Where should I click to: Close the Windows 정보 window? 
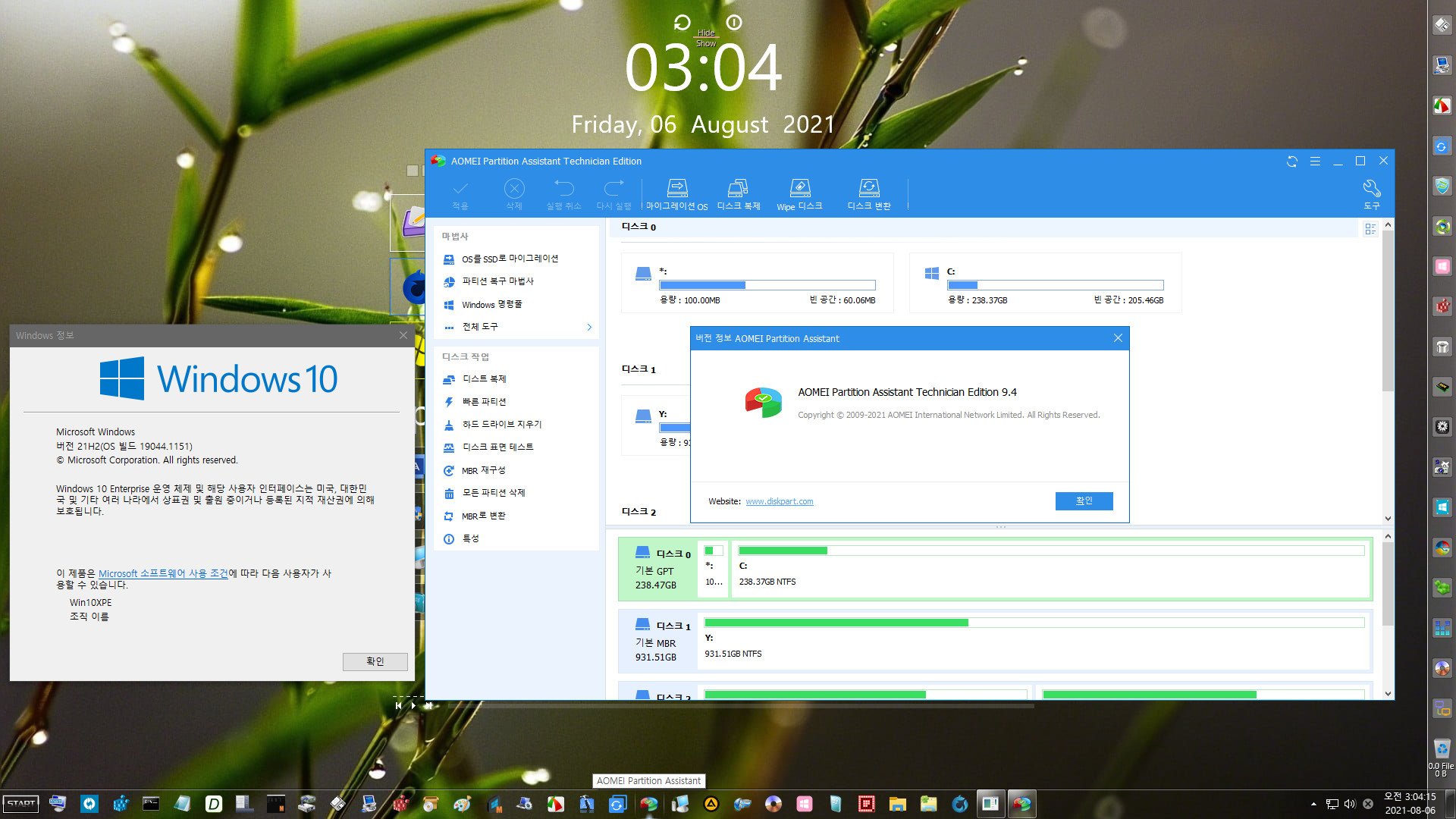(403, 335)
